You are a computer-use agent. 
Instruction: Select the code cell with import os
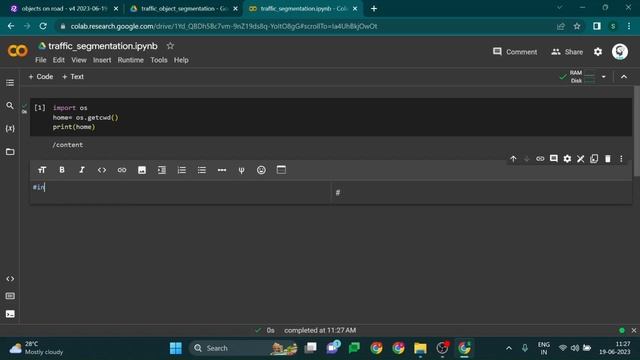pyautogui.click(x=331, y=117)
